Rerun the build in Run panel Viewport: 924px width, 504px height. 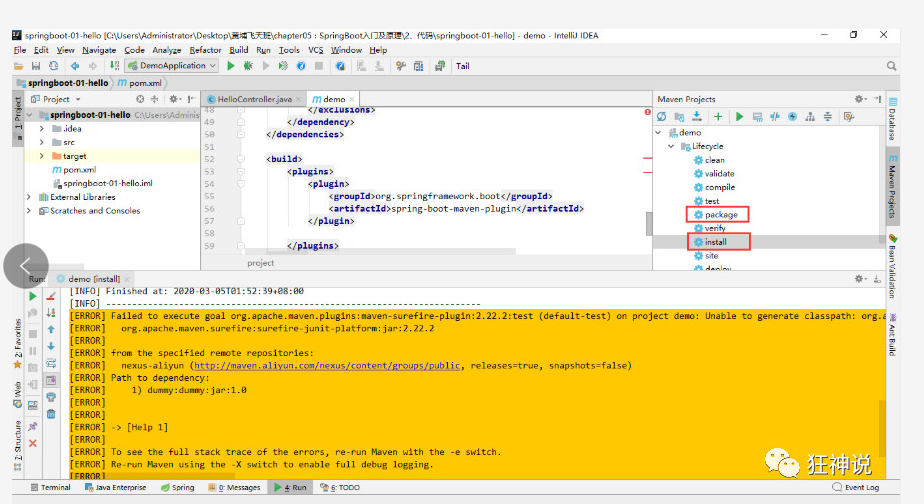[x=33, y=297]
